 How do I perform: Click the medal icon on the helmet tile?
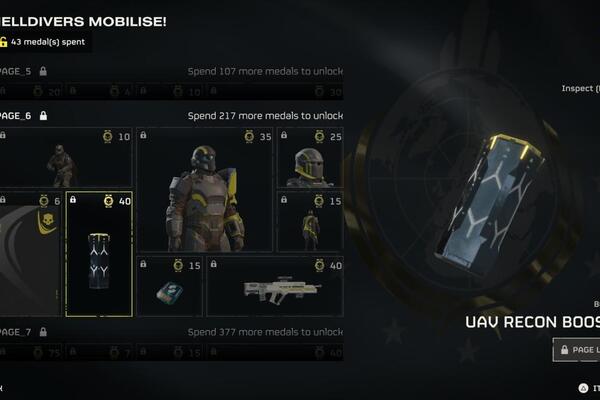coord(320,137)
